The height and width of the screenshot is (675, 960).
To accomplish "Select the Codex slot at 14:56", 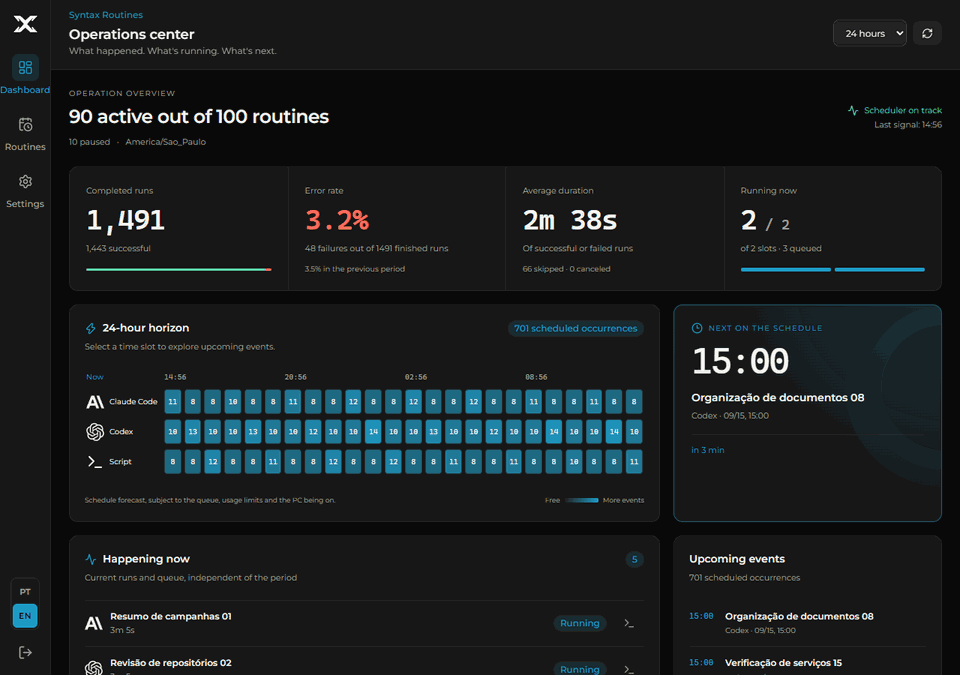I will (x=173, y=432).
